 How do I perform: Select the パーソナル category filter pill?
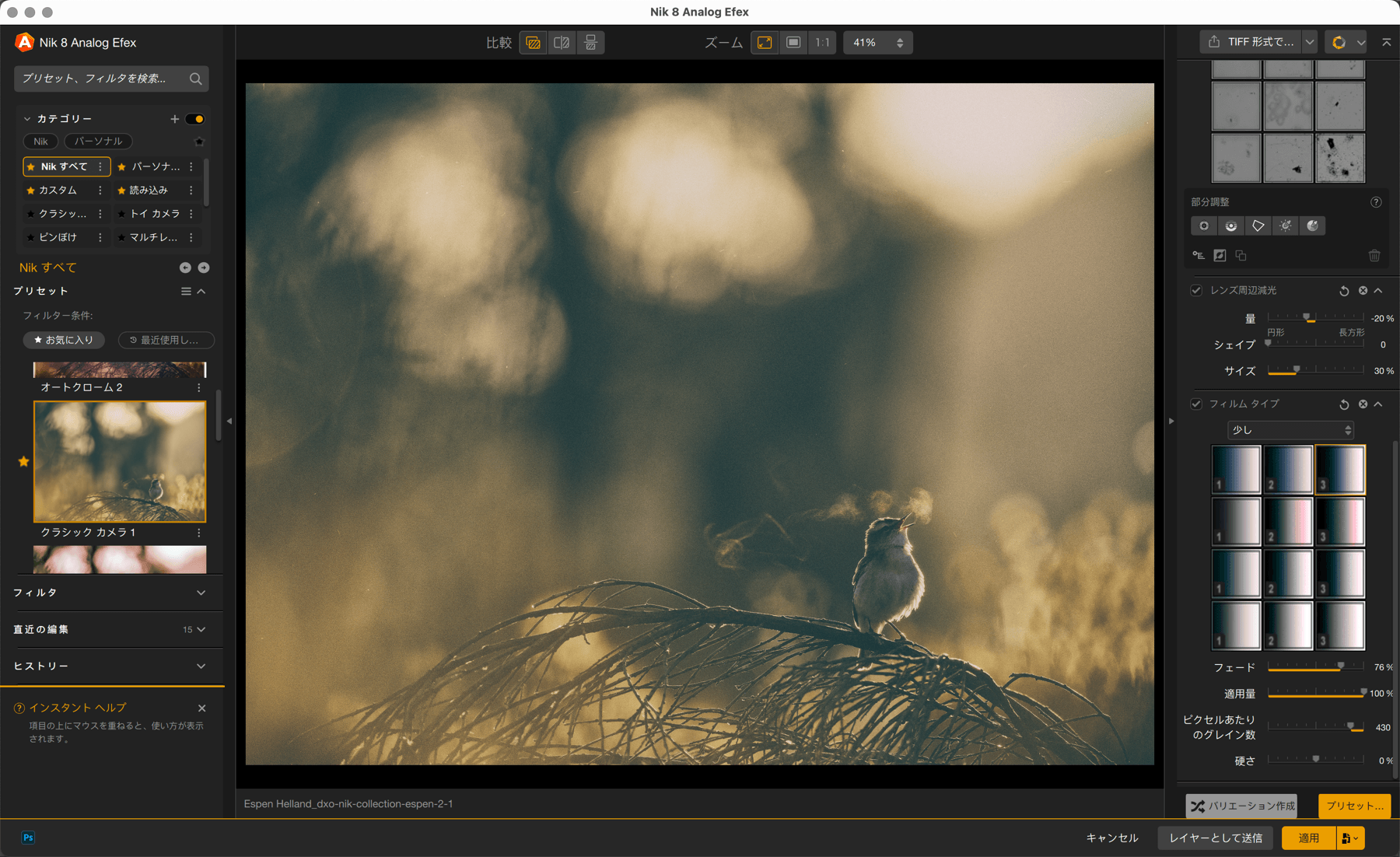[x=98, y=142]
